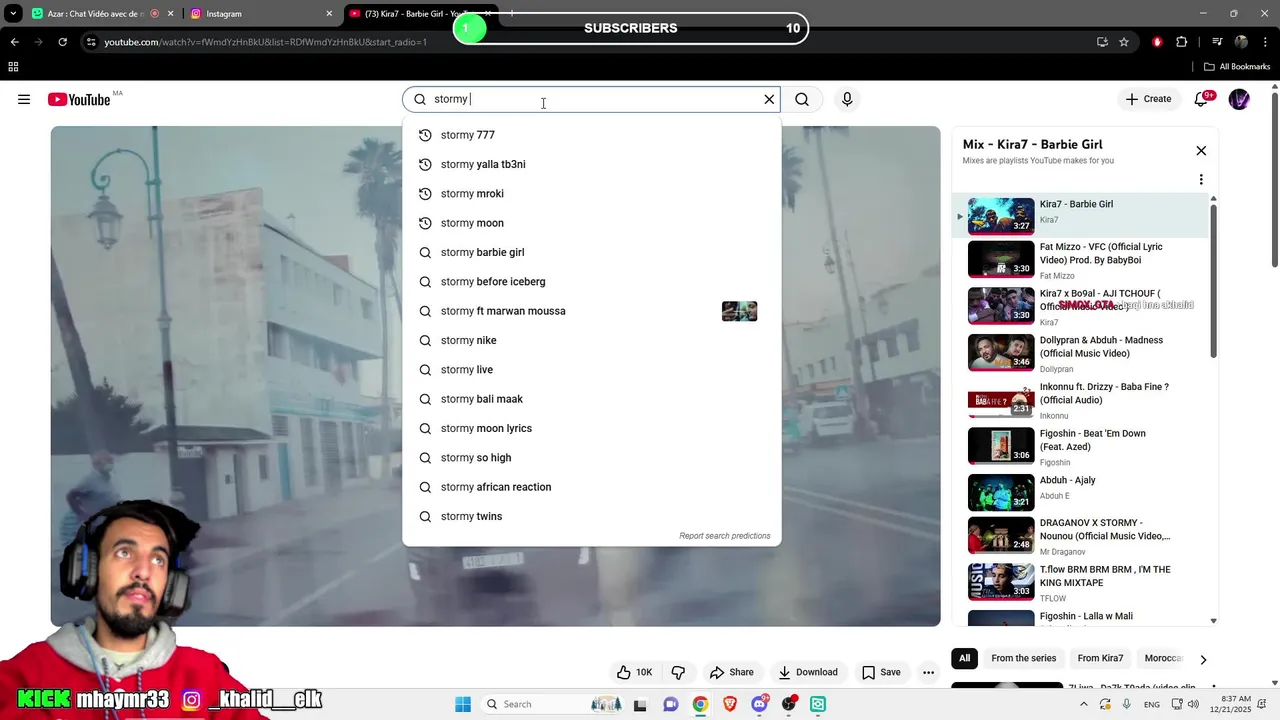
Task: Open taskbar volume control
Action: point(1193,704)
